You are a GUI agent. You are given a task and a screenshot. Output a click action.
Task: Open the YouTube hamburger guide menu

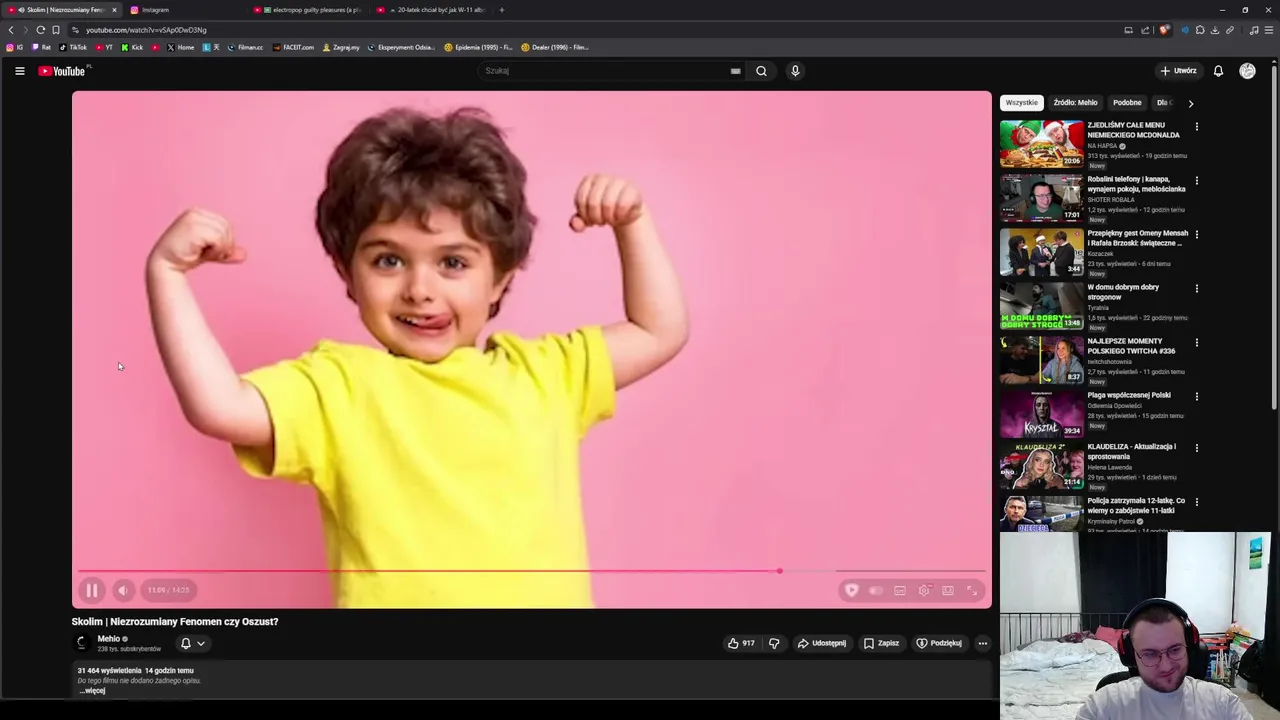(x=19, y=71)
